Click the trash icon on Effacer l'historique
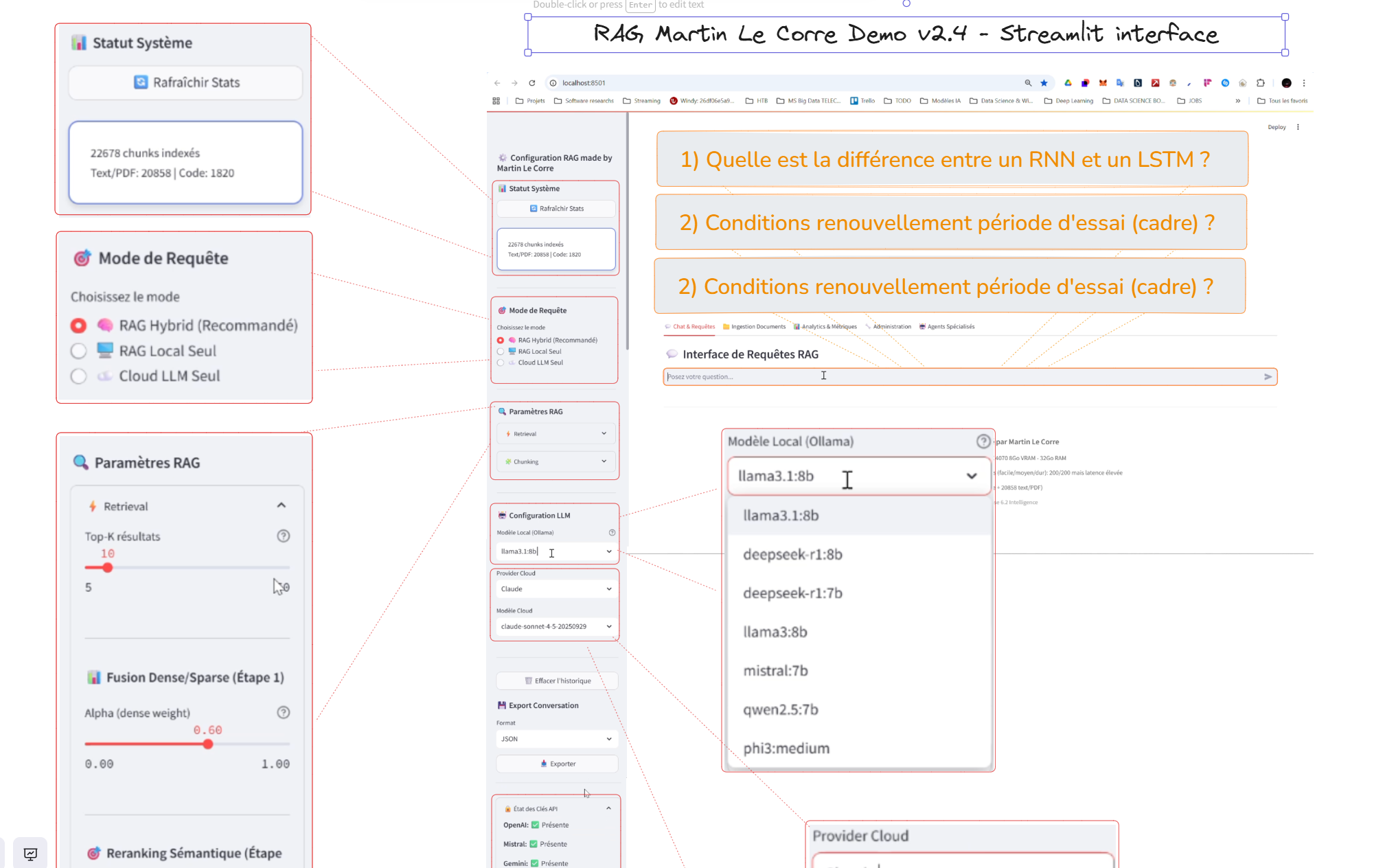This screenshot has width=1374, height=868. click(x=530, y=681)
